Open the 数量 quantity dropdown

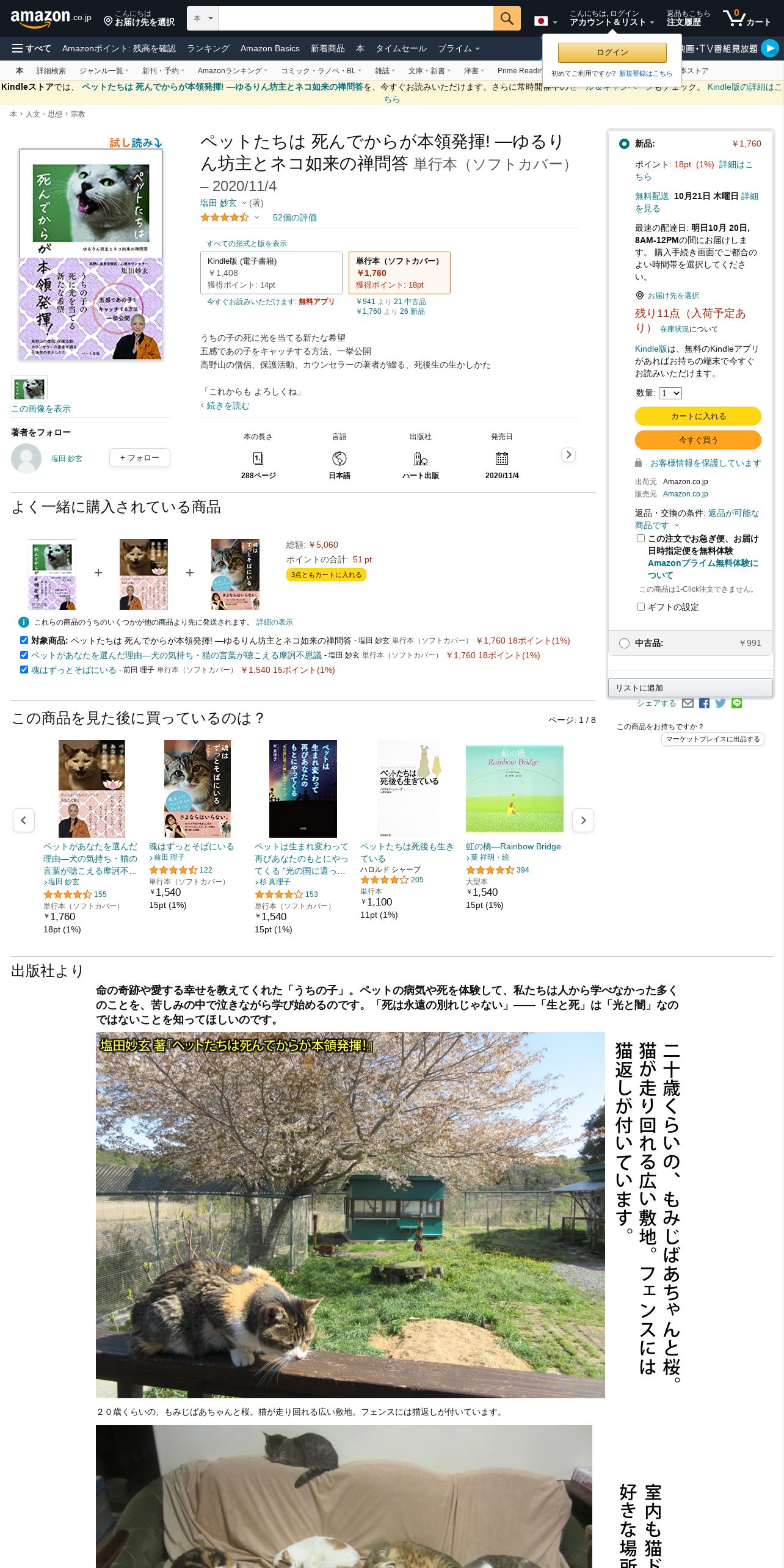670,393
